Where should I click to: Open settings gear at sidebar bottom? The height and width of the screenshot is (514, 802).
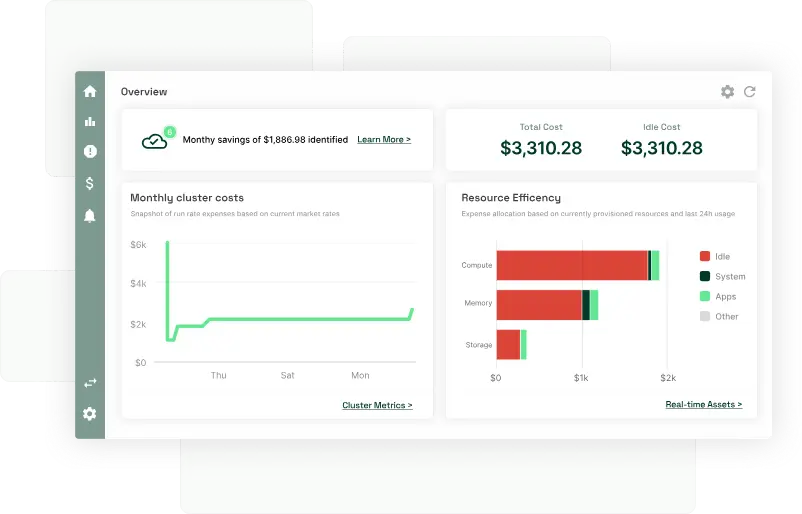(x=90, y=414)
